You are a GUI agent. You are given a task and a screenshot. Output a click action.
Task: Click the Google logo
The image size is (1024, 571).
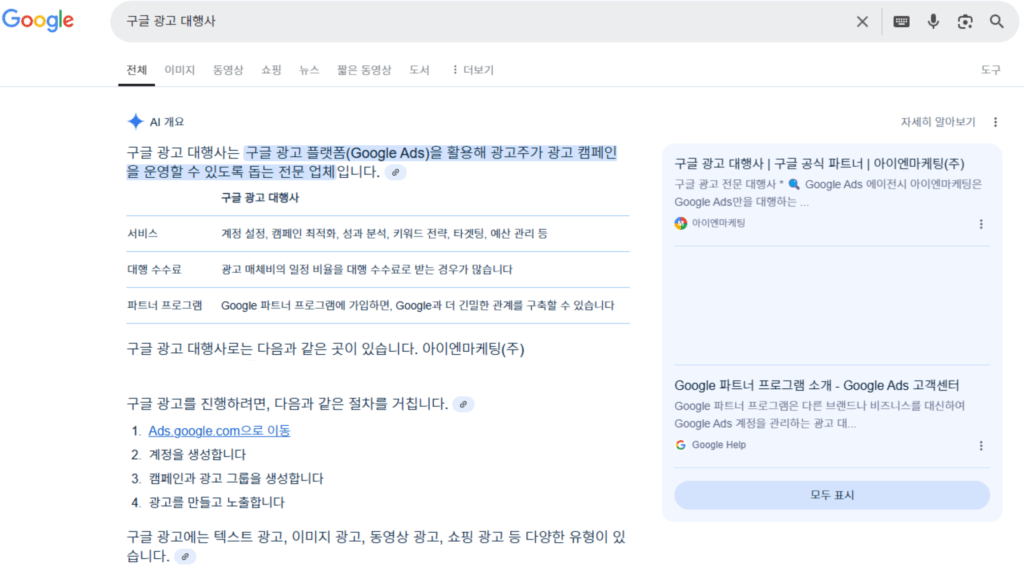click(x=38, y=20)
